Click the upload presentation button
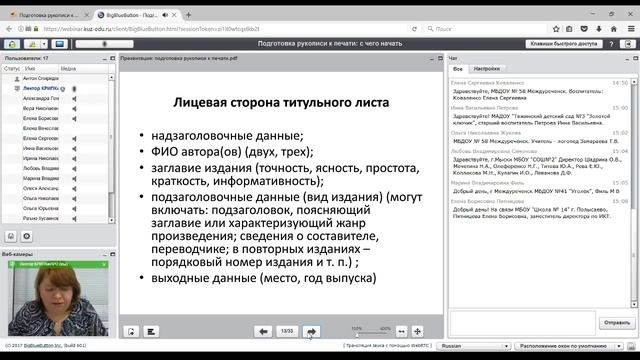The image size is (640, 360). point(131,331)
